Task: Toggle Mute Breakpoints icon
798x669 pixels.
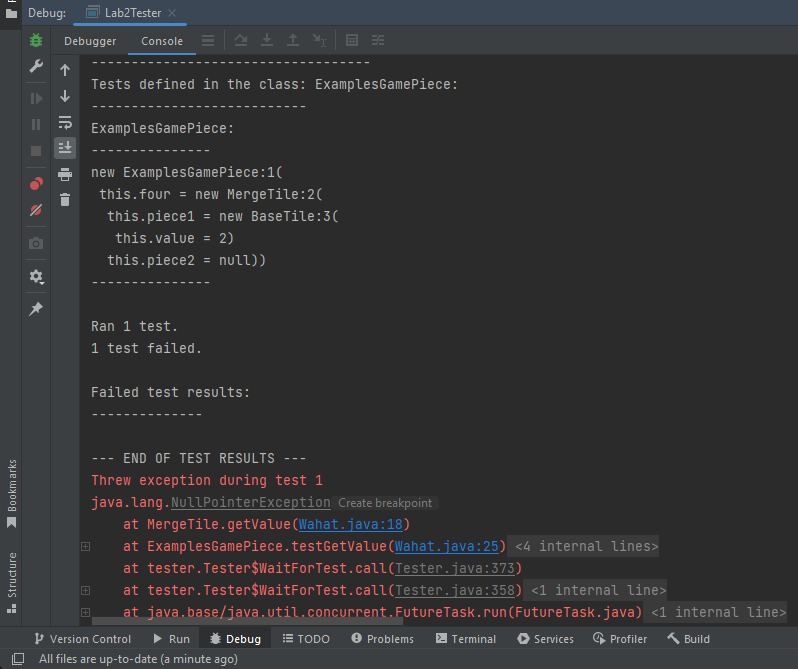Action: pyautogui.click(x=36, y=210)
